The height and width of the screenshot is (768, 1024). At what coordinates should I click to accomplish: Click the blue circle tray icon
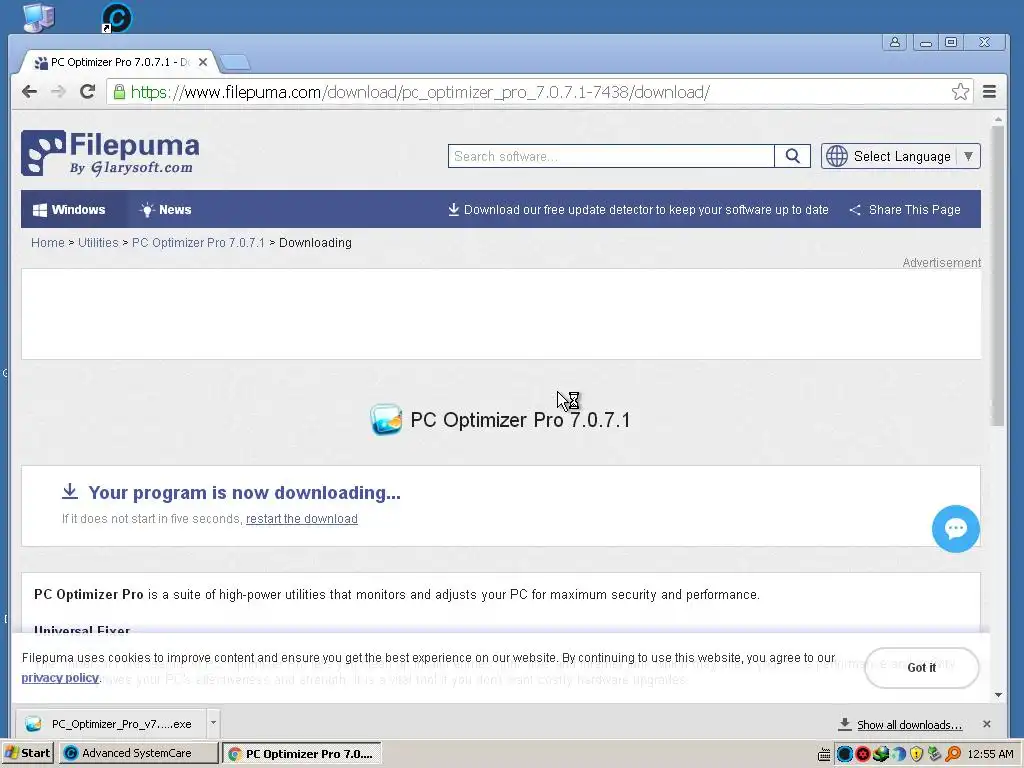click(844, 754)
